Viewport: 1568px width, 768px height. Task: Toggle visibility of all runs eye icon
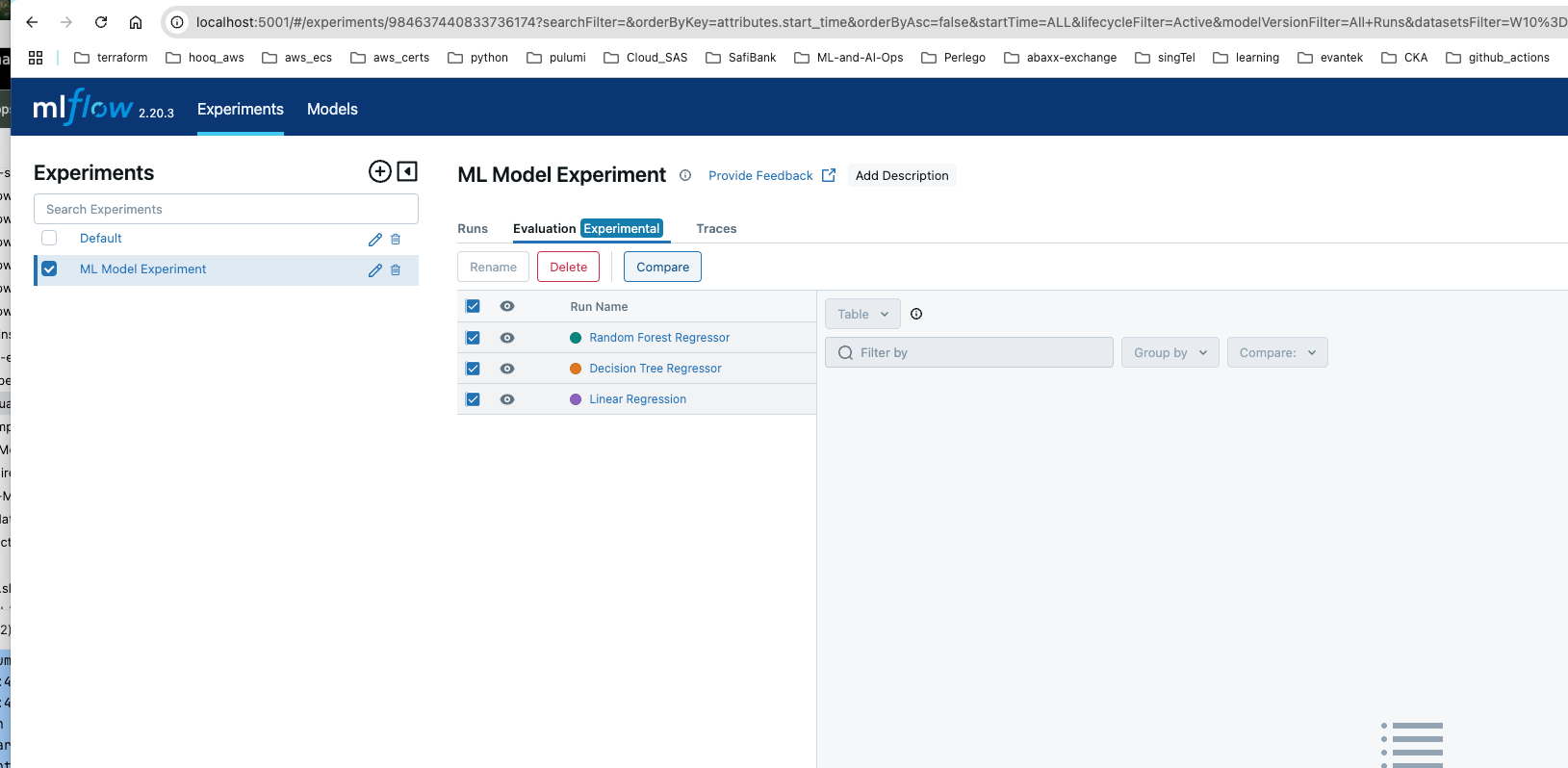click(x=507, y=306)
